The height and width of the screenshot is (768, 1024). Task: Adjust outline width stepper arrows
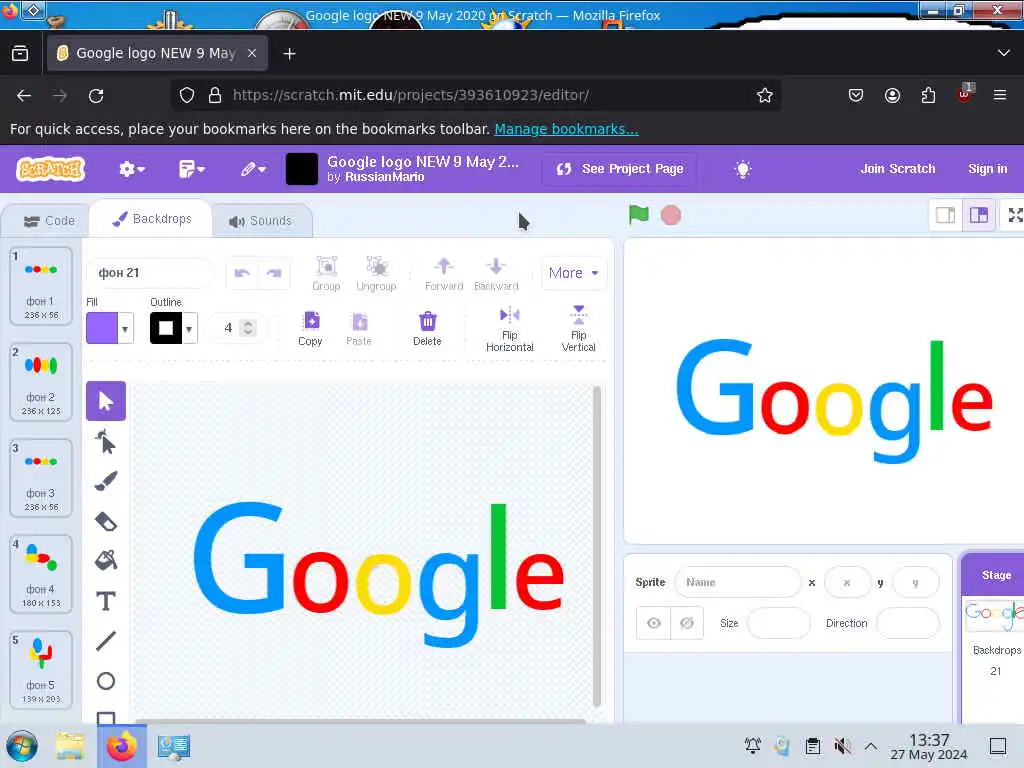(x=248, y=328)
